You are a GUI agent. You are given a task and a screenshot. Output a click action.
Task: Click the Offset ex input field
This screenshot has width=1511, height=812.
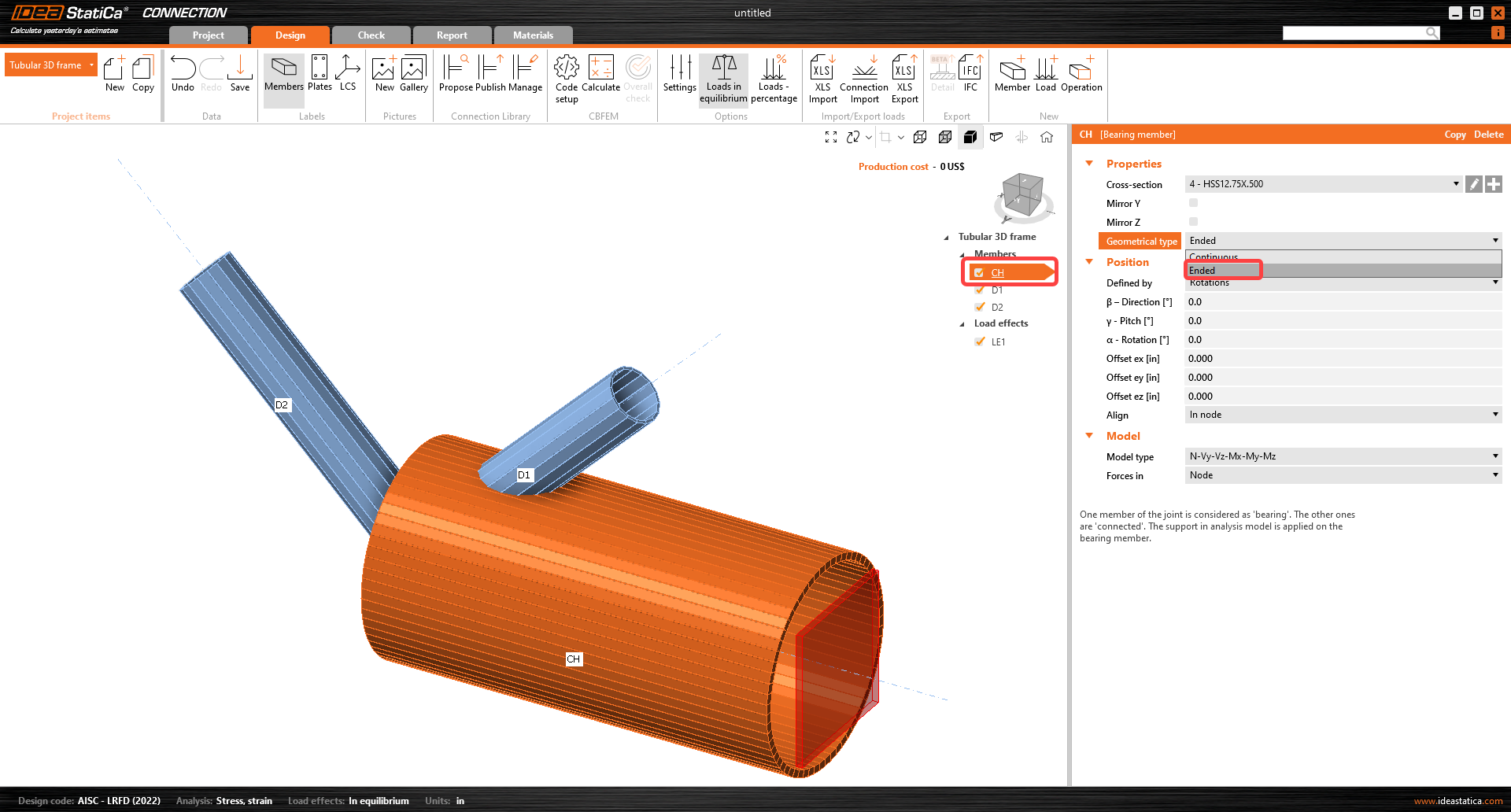(x=1343, y=359)
